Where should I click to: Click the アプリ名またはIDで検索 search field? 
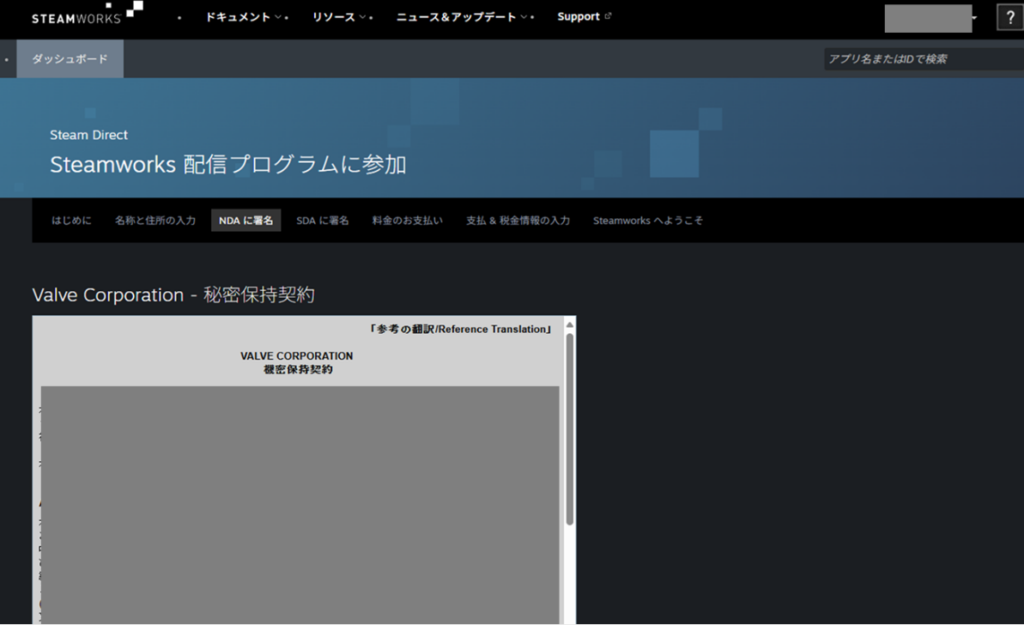click(x=920, y=59)
